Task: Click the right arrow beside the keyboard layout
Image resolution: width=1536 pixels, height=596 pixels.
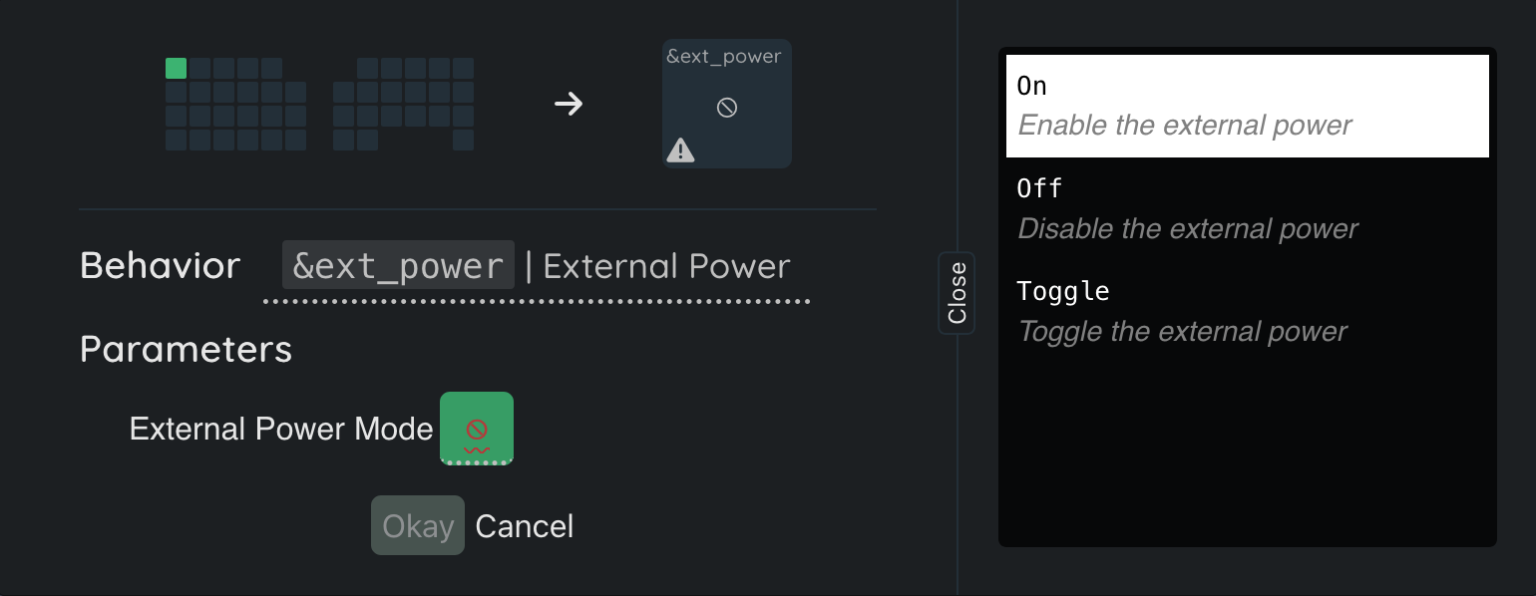Action: coord(568,104)
